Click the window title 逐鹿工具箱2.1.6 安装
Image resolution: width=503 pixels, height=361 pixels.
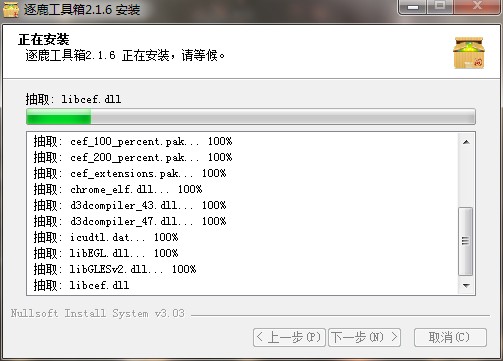[82, 9]
